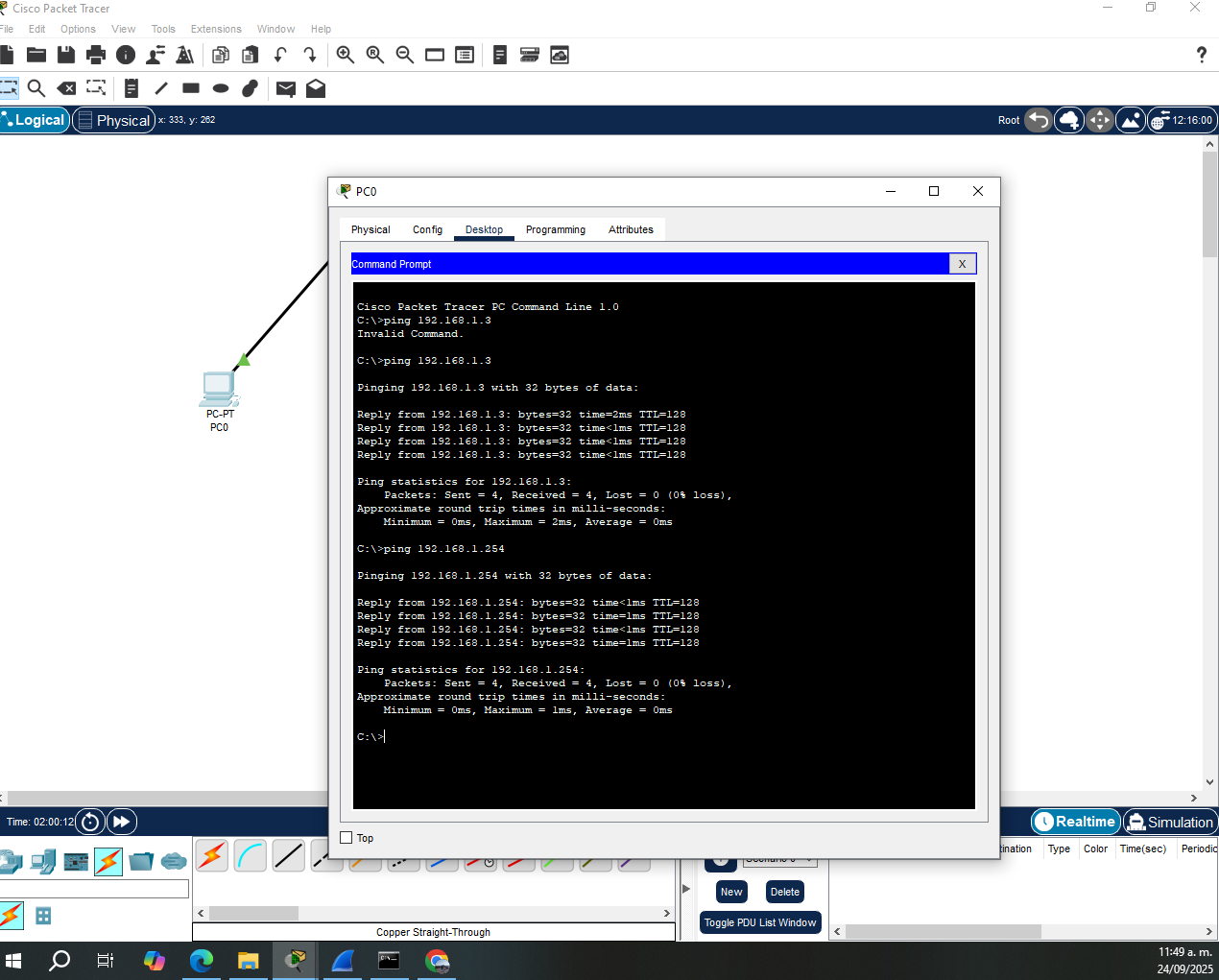
Task: Switch to the Physical workspace view
Action: (x=113, y=120)
